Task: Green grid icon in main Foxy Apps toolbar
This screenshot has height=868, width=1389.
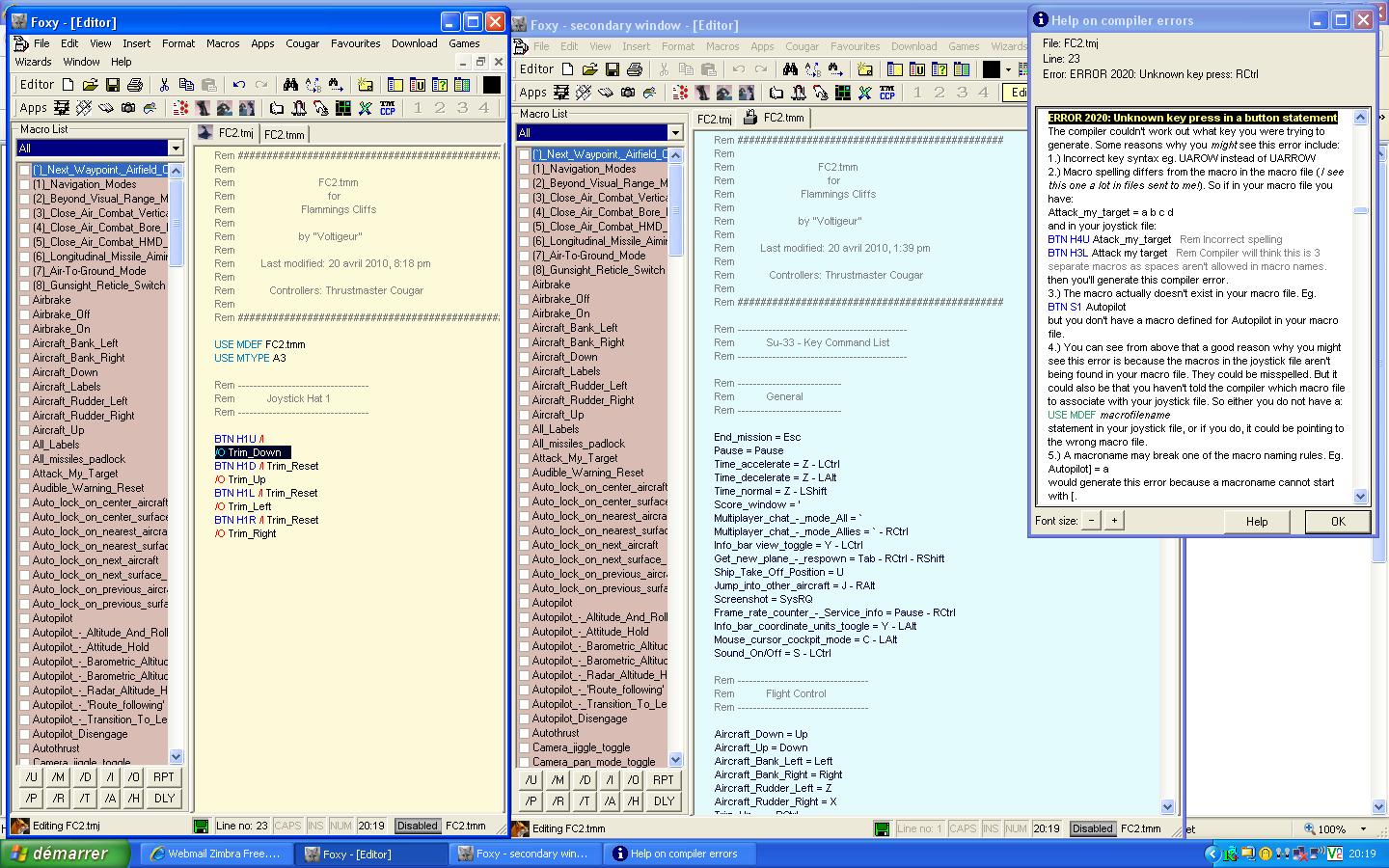Action: (x=343, y=108)
